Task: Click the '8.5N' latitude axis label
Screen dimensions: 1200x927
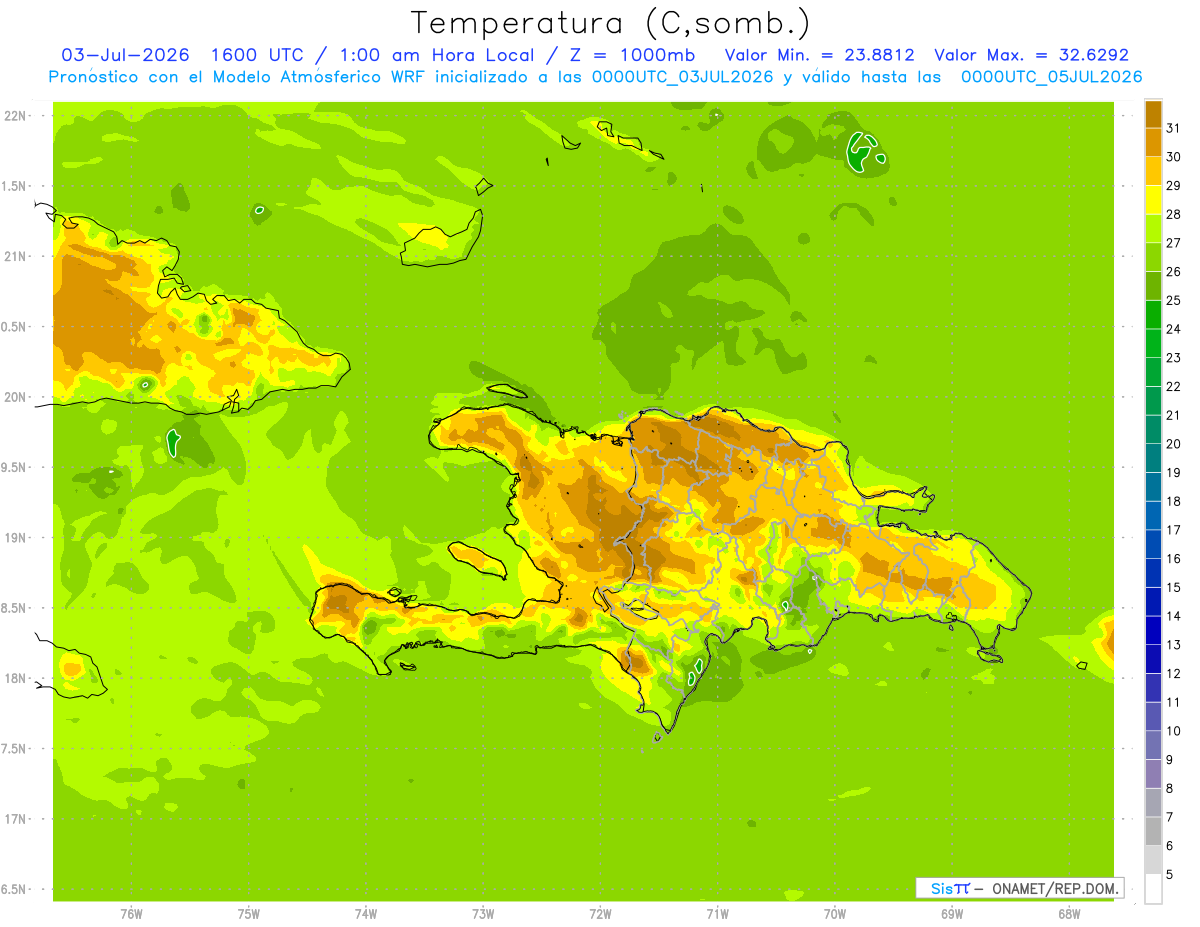Action: pyautogui.click(x=14, y=608)
